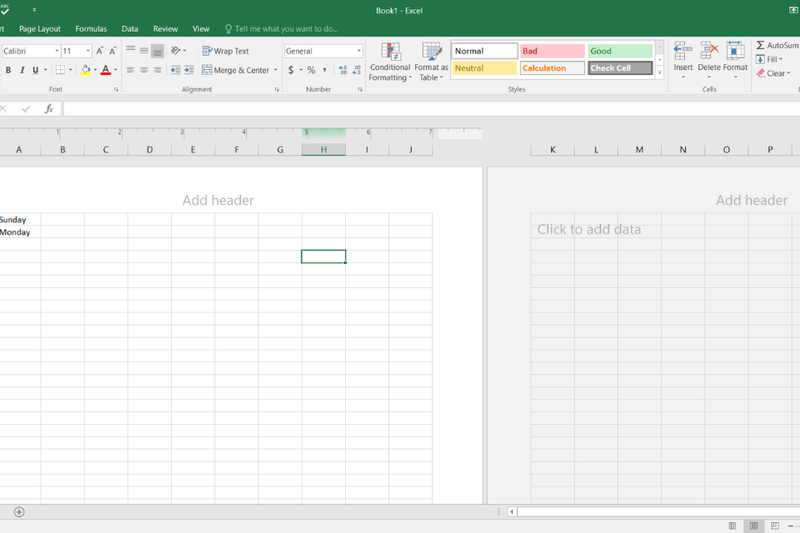
Task: Click Merge & Center
Action: (236, 70)
